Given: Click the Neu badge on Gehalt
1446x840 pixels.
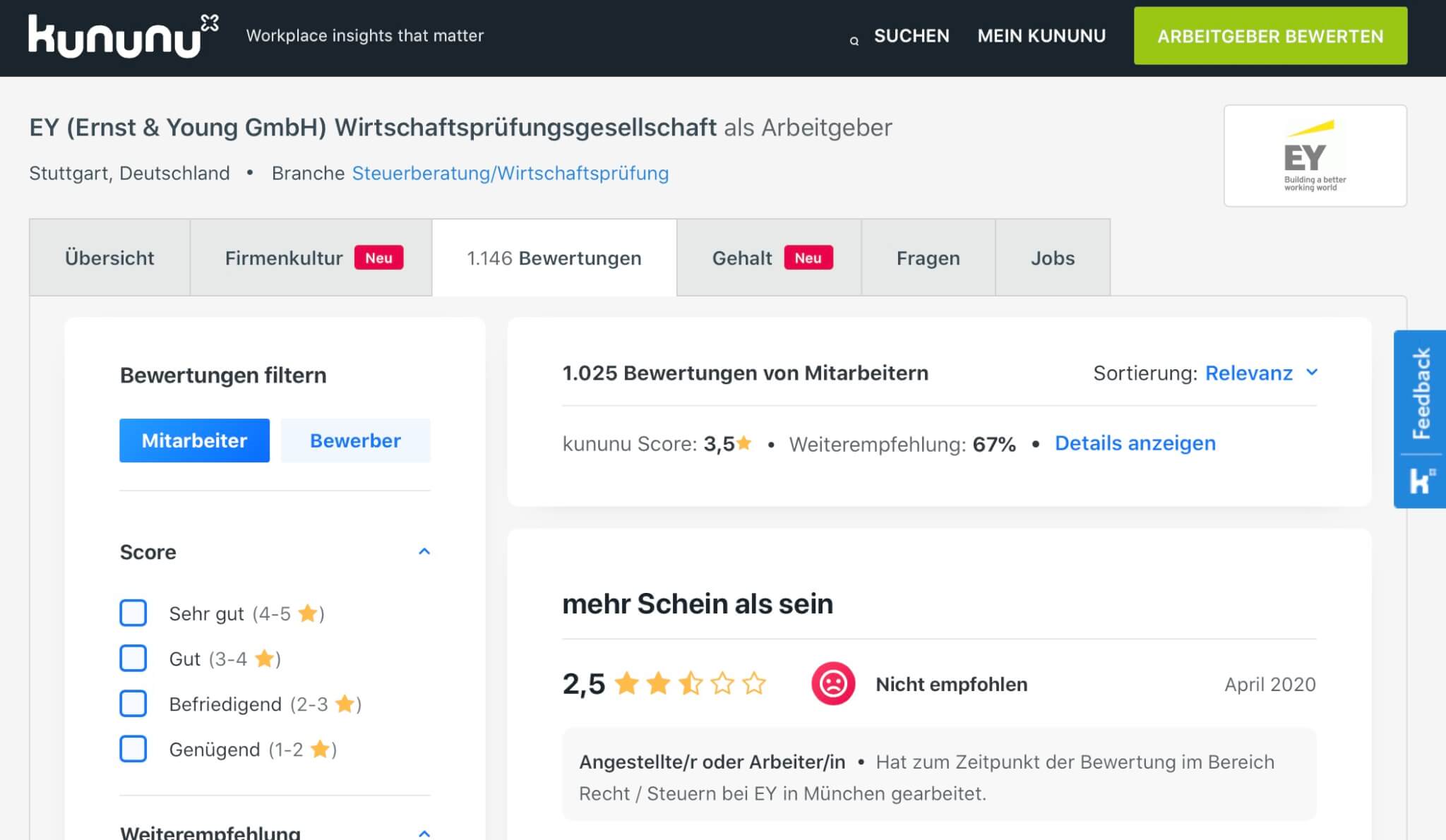Looking at the screenshot, I should [x=808, y=258].
